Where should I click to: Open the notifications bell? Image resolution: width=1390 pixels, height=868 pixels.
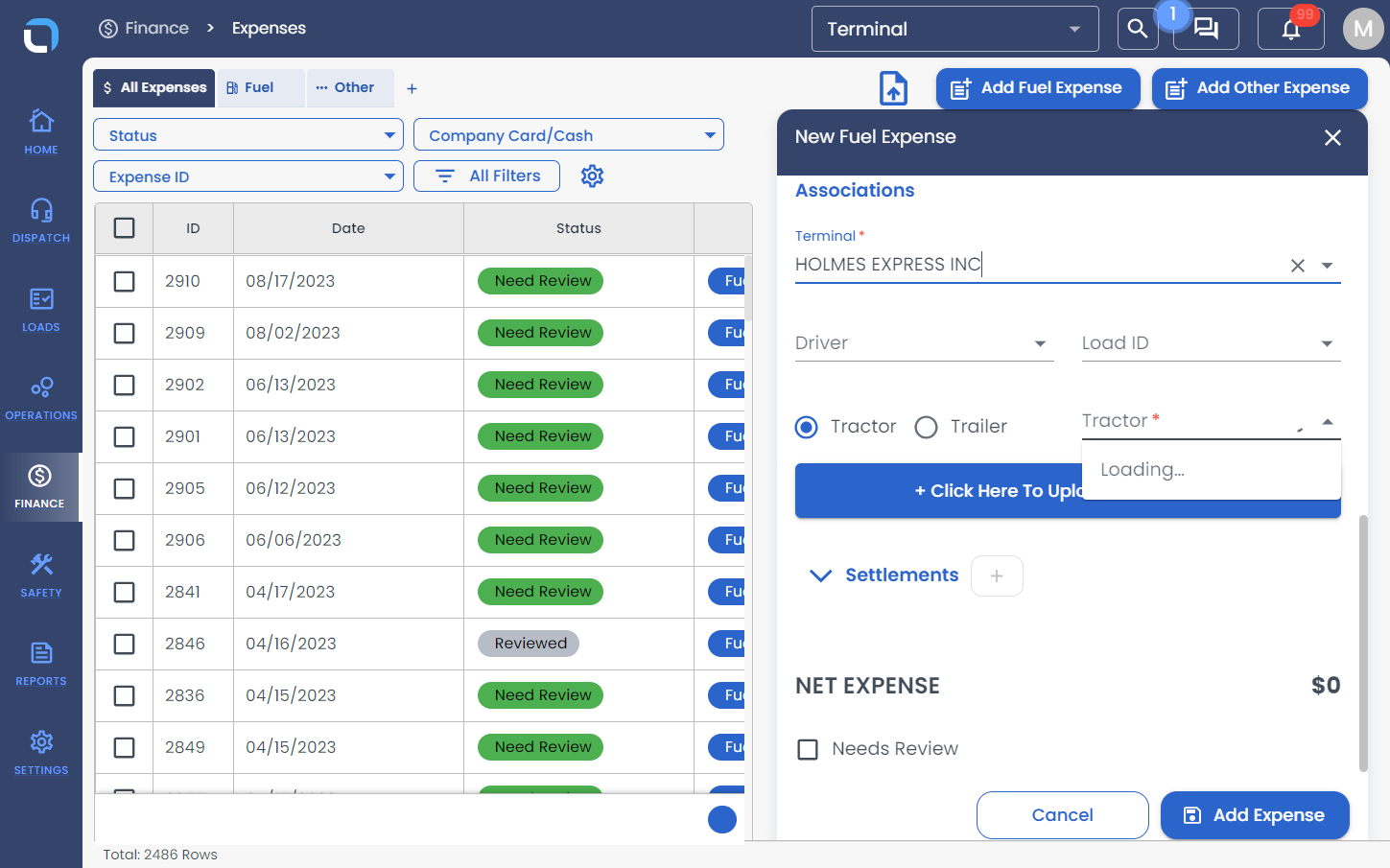tap(1291, 29)
